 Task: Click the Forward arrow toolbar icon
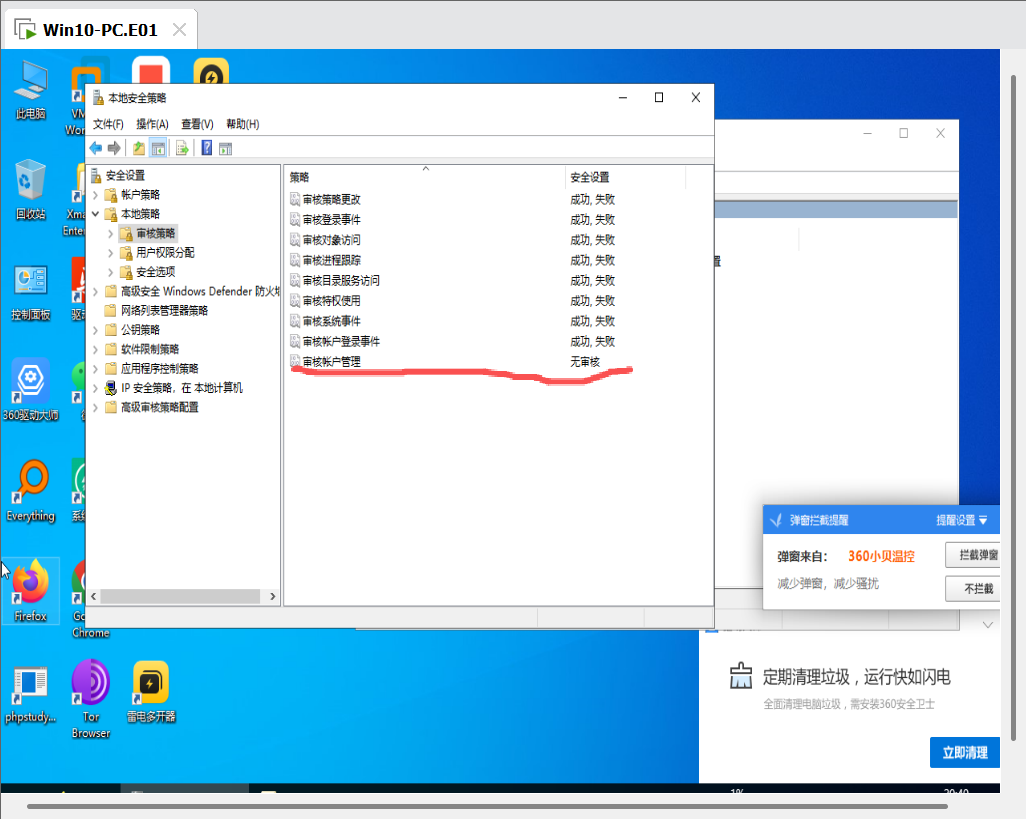[x=114, y=148]
